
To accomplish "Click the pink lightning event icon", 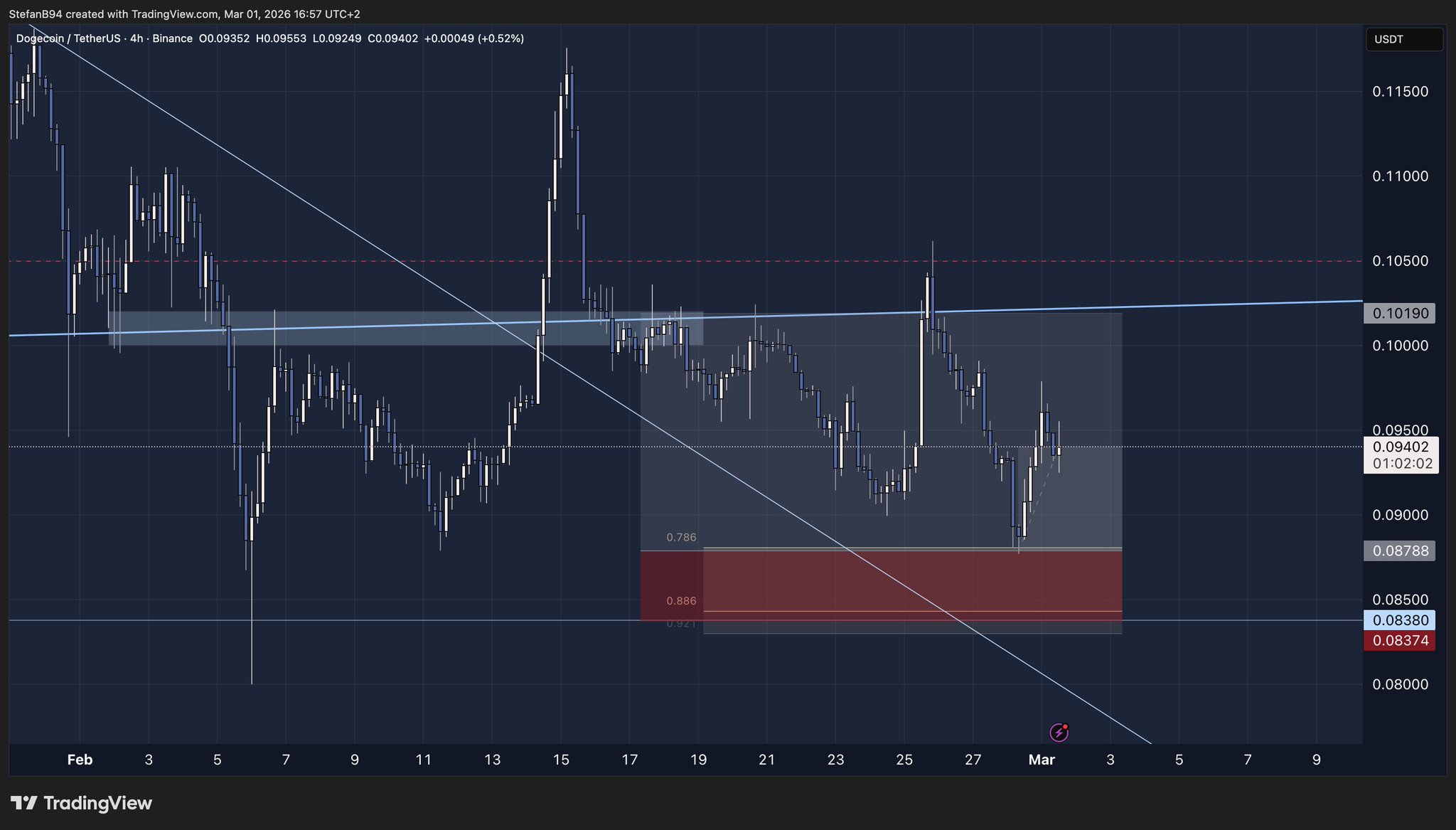I will [x=1059, y=732].
